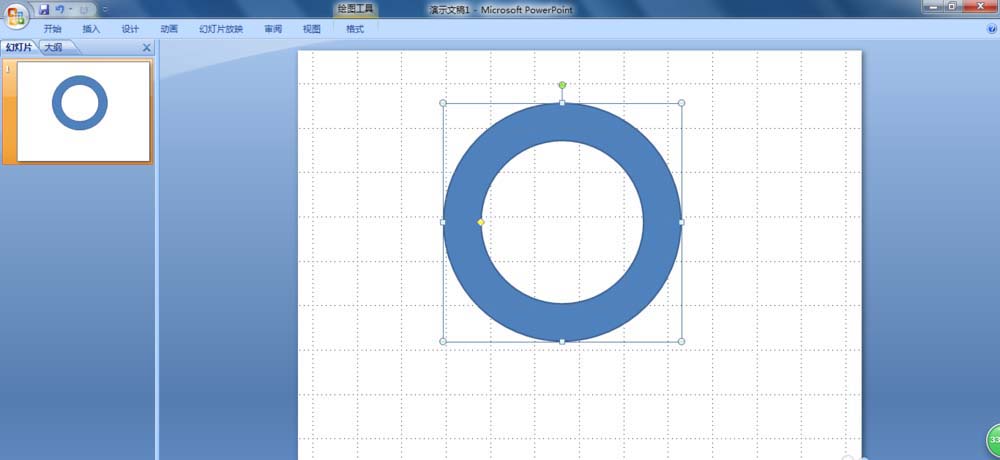Open the 开始 ribbon tab
1000x460 pixels.
(52, 29)
